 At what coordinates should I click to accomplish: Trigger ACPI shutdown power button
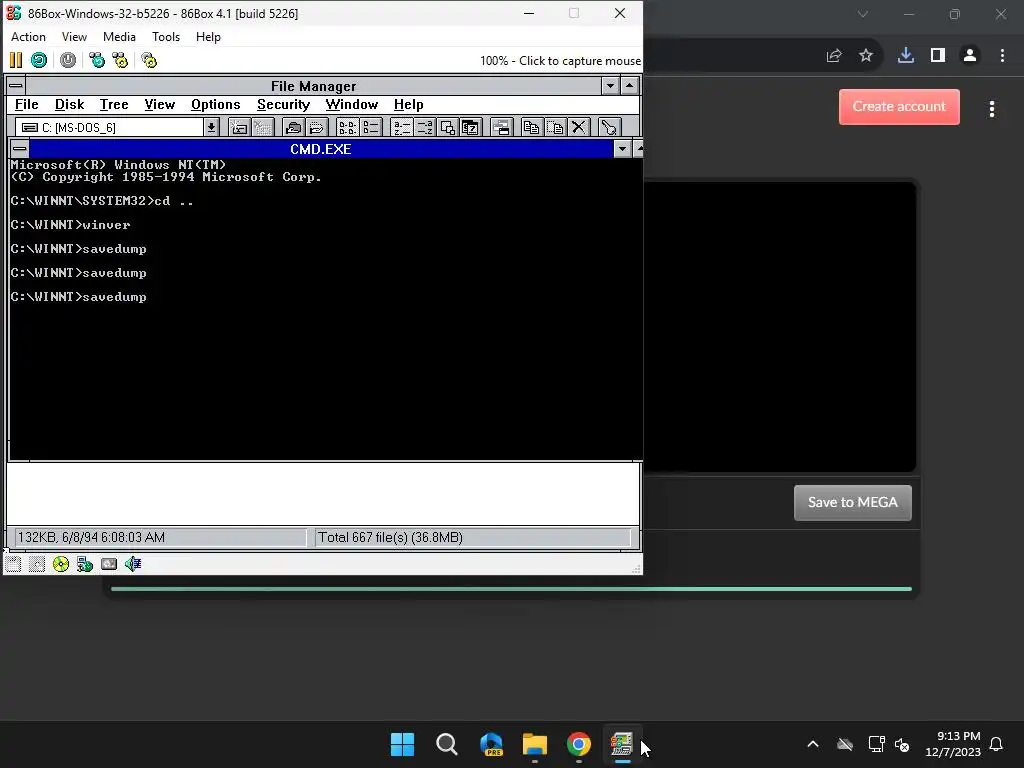tap(68, 61)
